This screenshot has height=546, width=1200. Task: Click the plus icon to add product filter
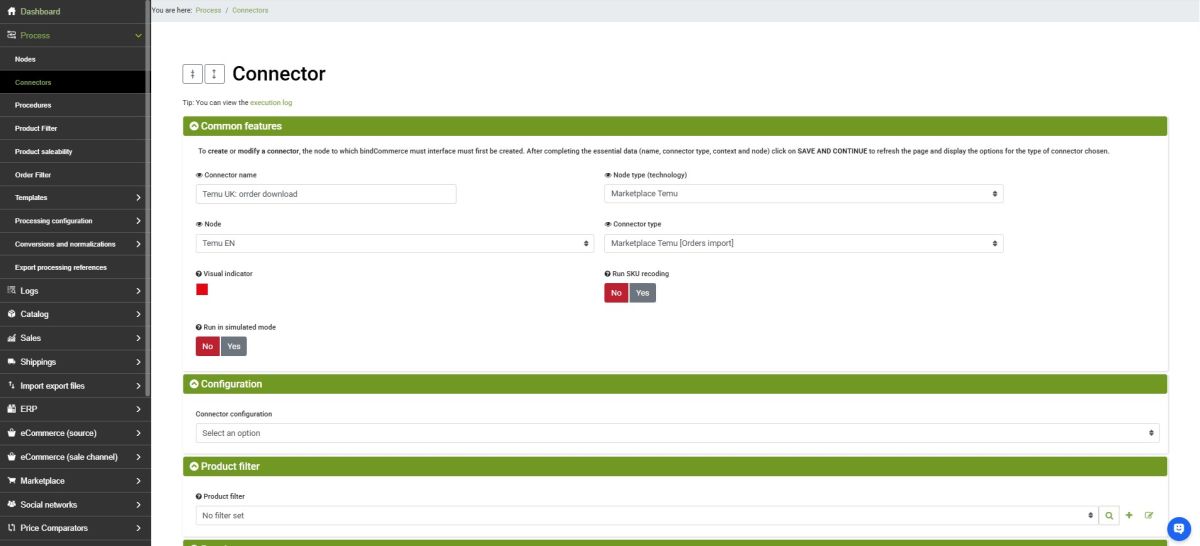[1129, 516]
